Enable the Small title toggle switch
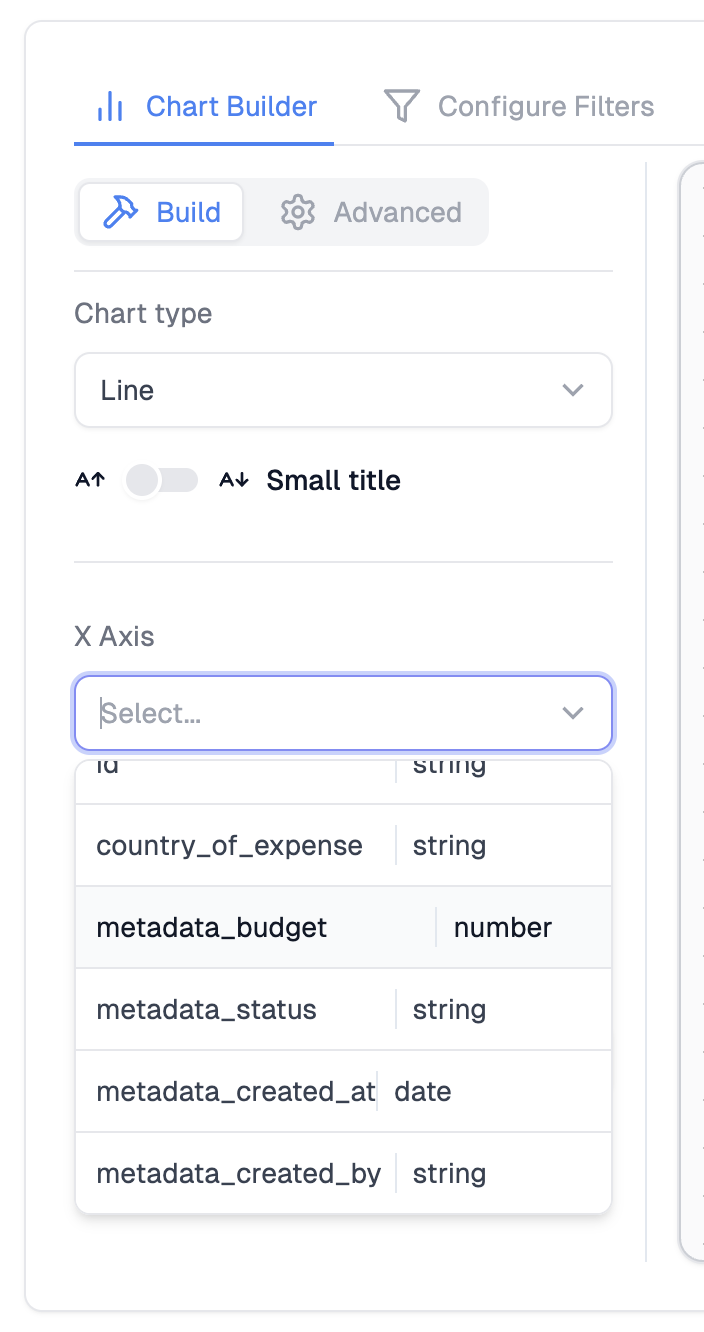This screenshot has width=704, height=1332. (x=161, y=480)
